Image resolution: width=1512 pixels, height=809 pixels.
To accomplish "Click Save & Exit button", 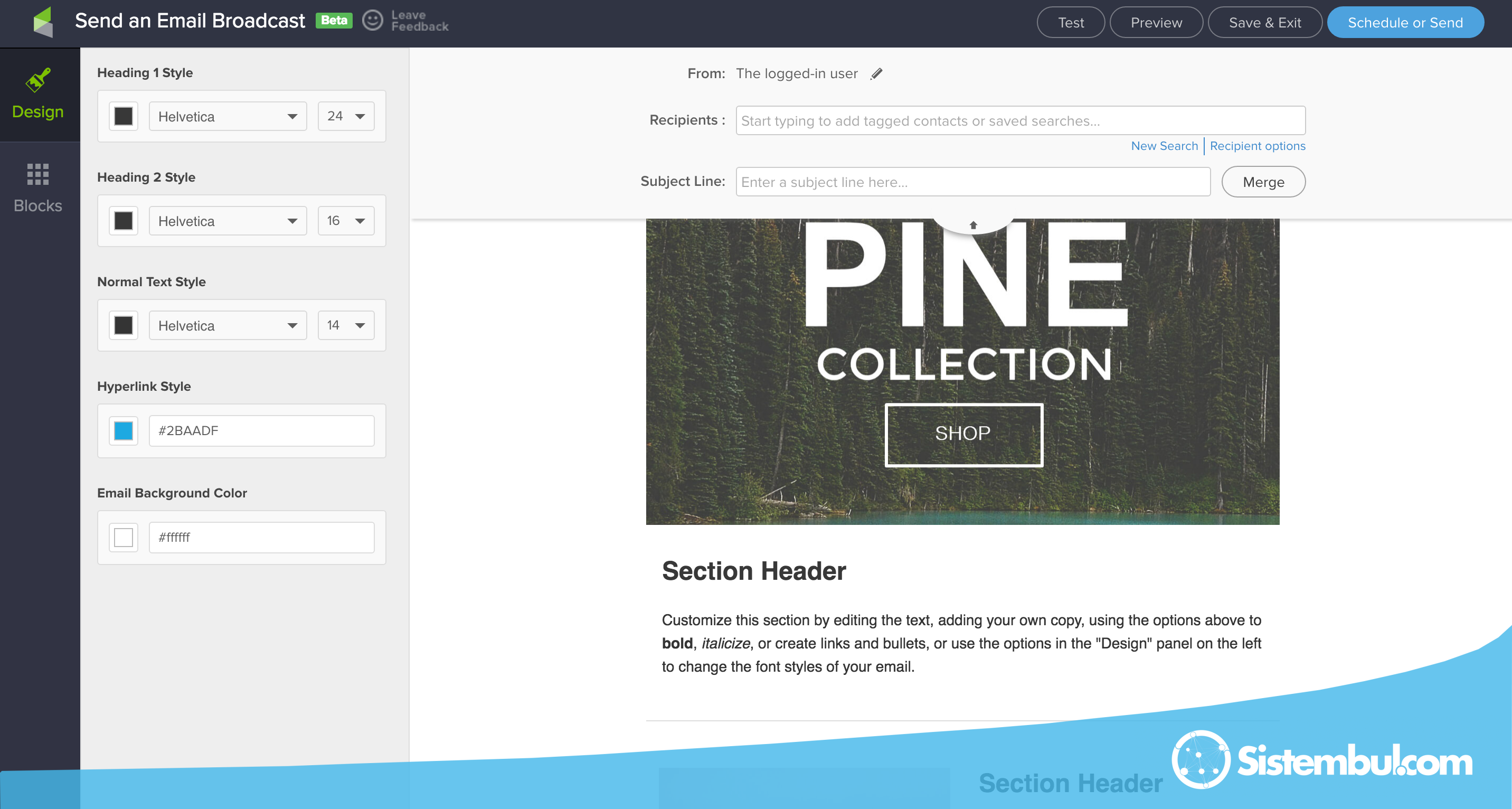I will tap(1265, 22).
